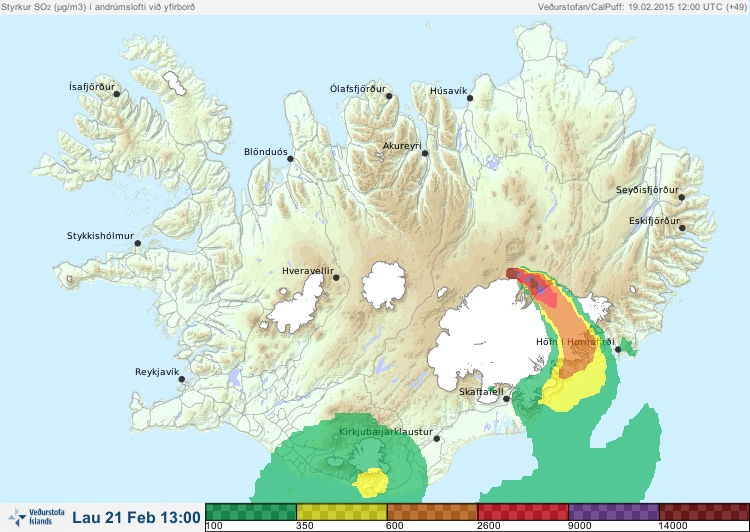Click the Seyðisfjörður location dot
750x532 pixels.
(682, 197)
